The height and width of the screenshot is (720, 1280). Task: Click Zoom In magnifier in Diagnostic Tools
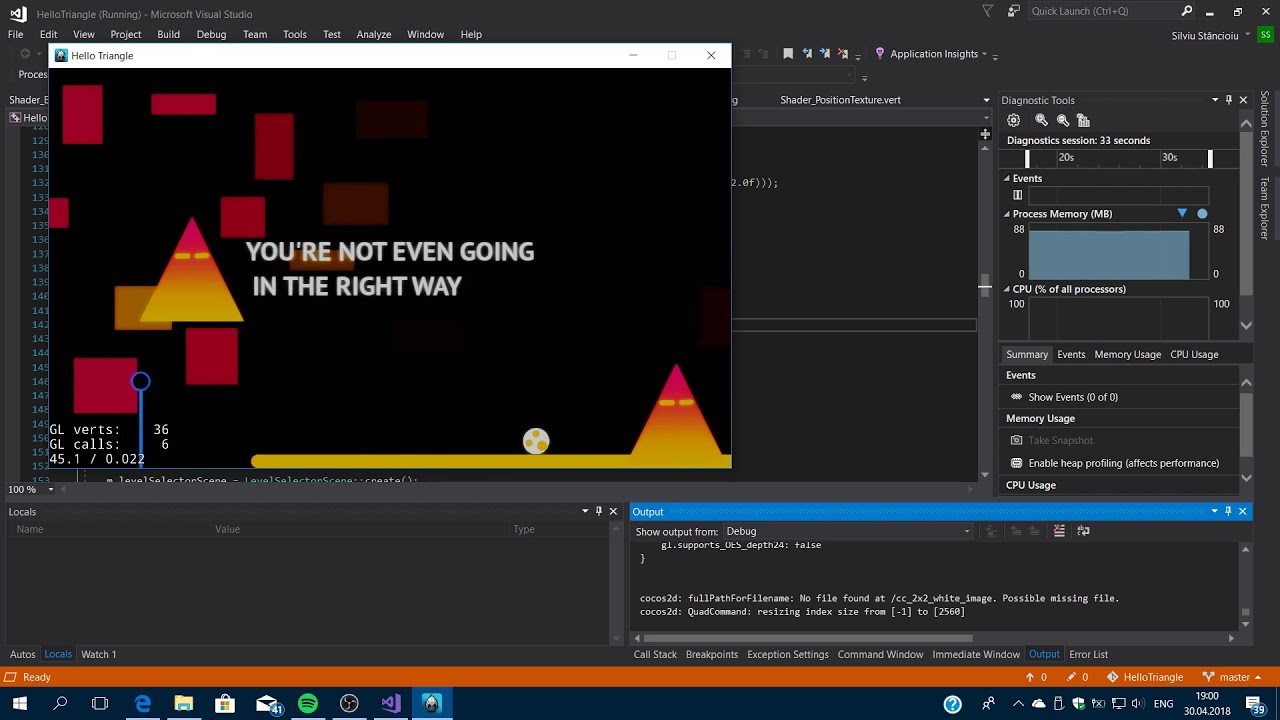pos(1041,120)
